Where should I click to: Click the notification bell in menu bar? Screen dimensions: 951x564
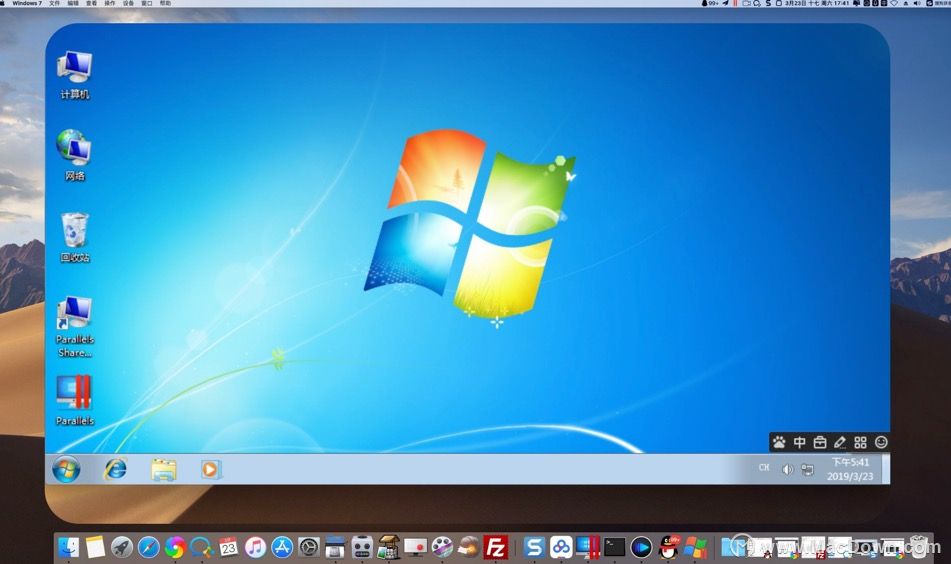[856, 3]
